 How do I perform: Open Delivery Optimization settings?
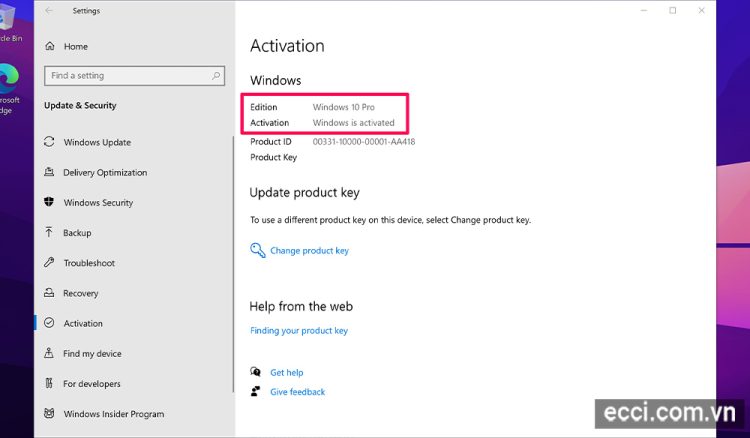pyautogui.click(x=105, y=173)
